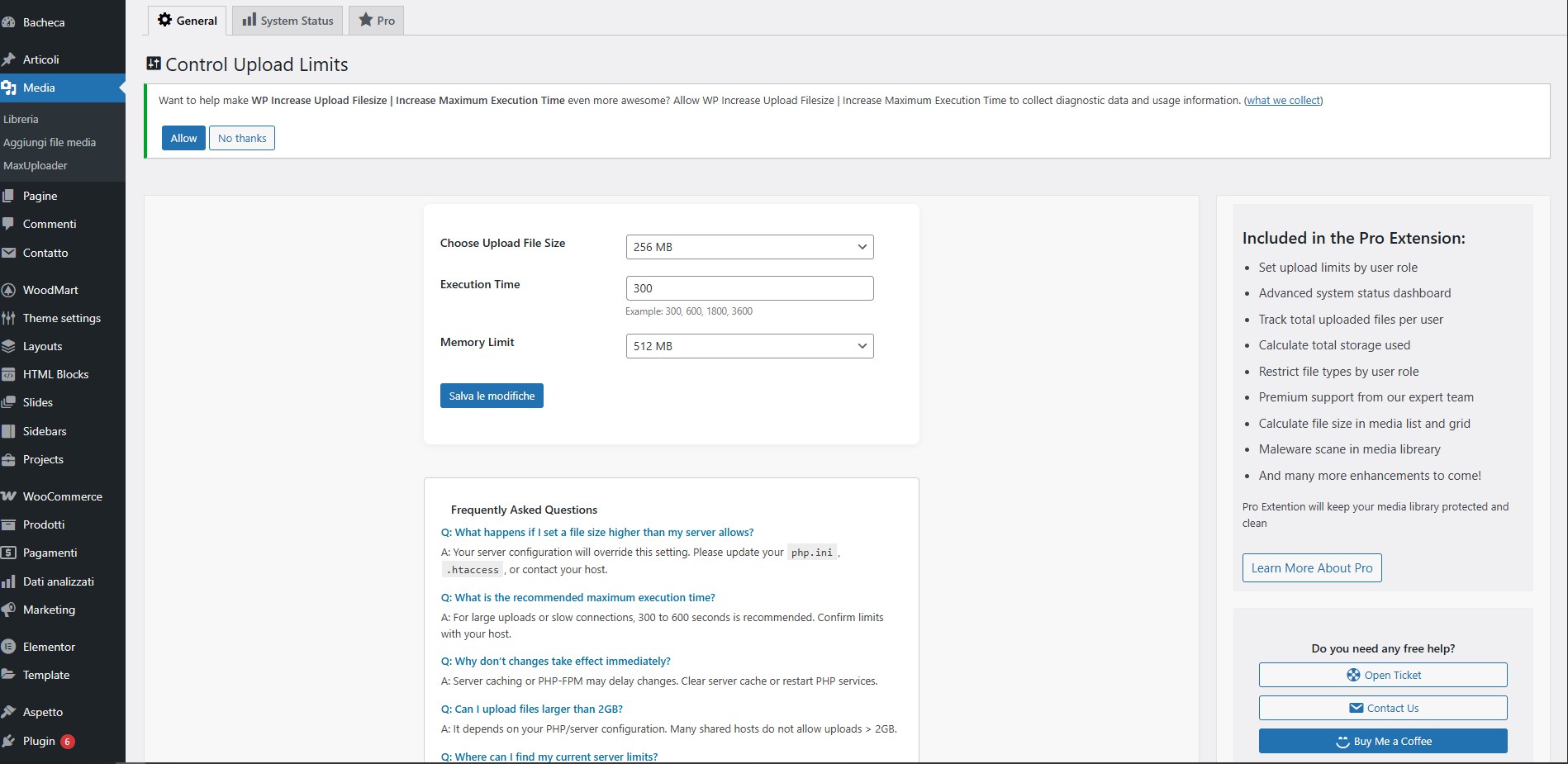Switch to the Pro tab
The width and height of the screenshot is (1568, 764).
tap(376, 21)
